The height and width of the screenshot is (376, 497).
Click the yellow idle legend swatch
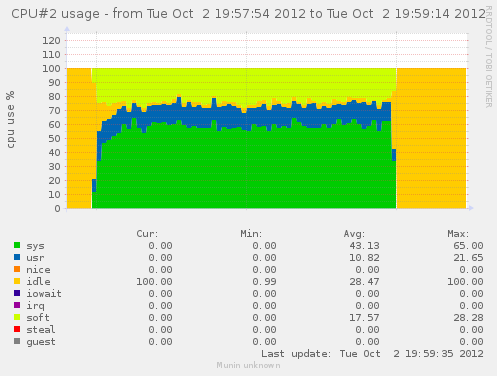17,281
